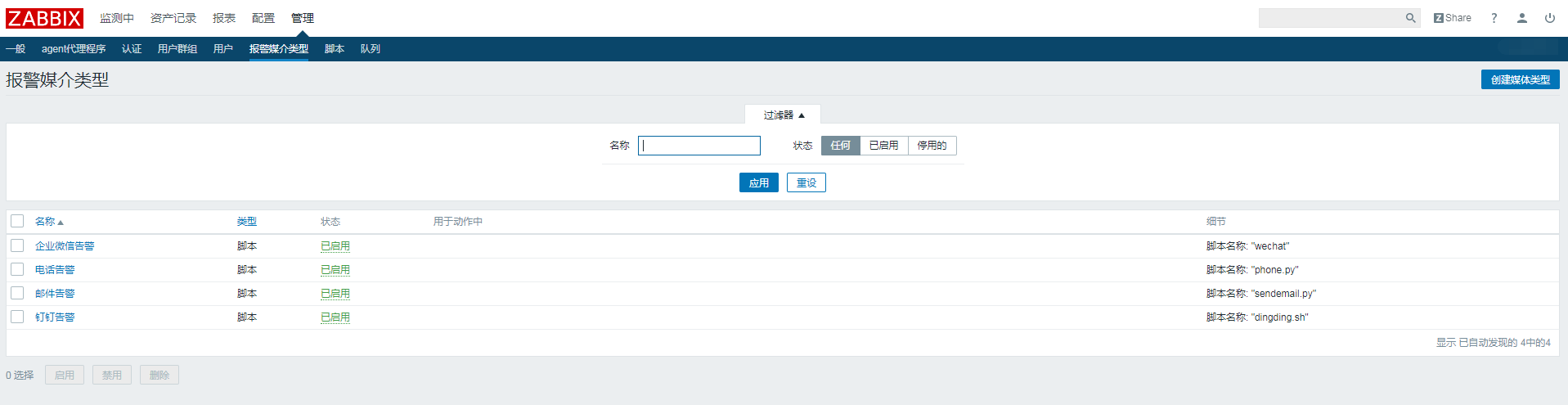Click the search magnifier icon
The width and height of the screenshot is (1568, 405).
point(1410,18)
